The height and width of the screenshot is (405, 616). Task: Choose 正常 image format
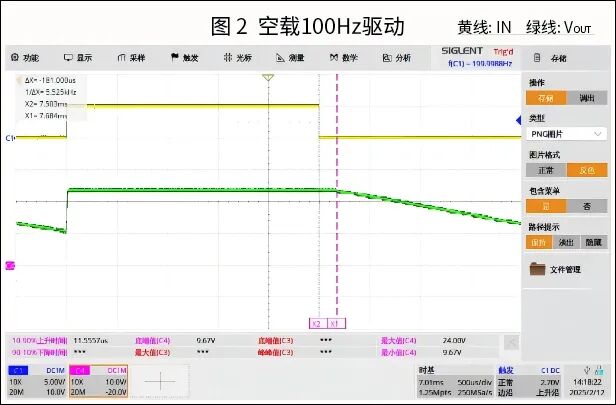546,170
